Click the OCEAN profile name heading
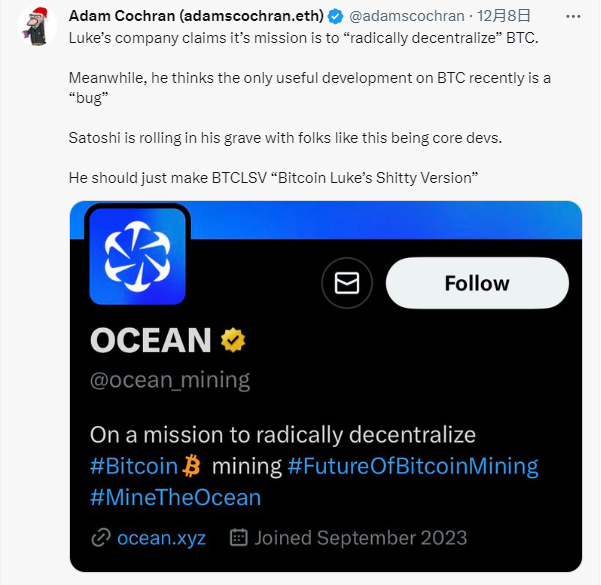 tap(150, 341)
